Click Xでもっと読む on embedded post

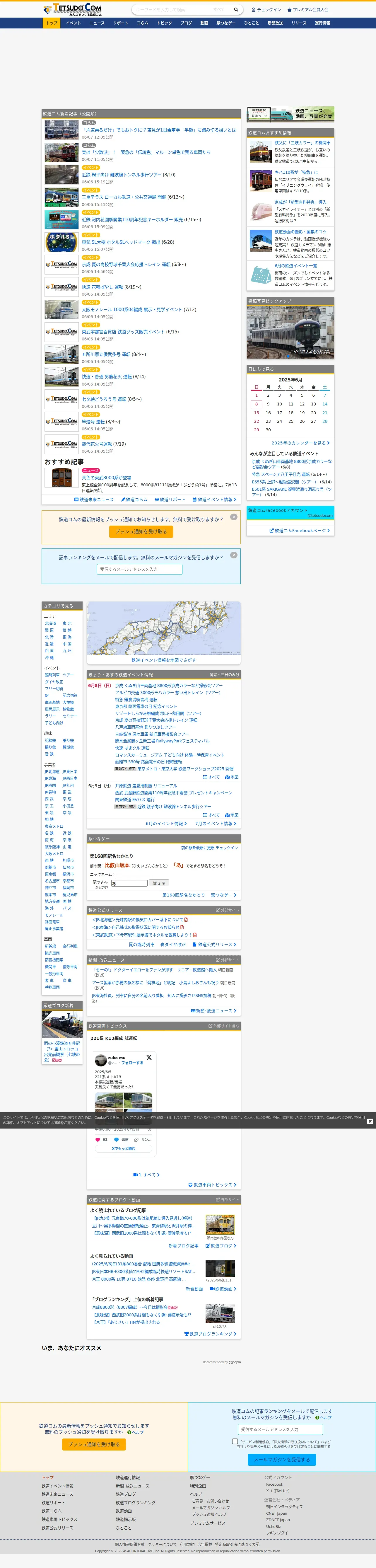[x=124, y=1149]
